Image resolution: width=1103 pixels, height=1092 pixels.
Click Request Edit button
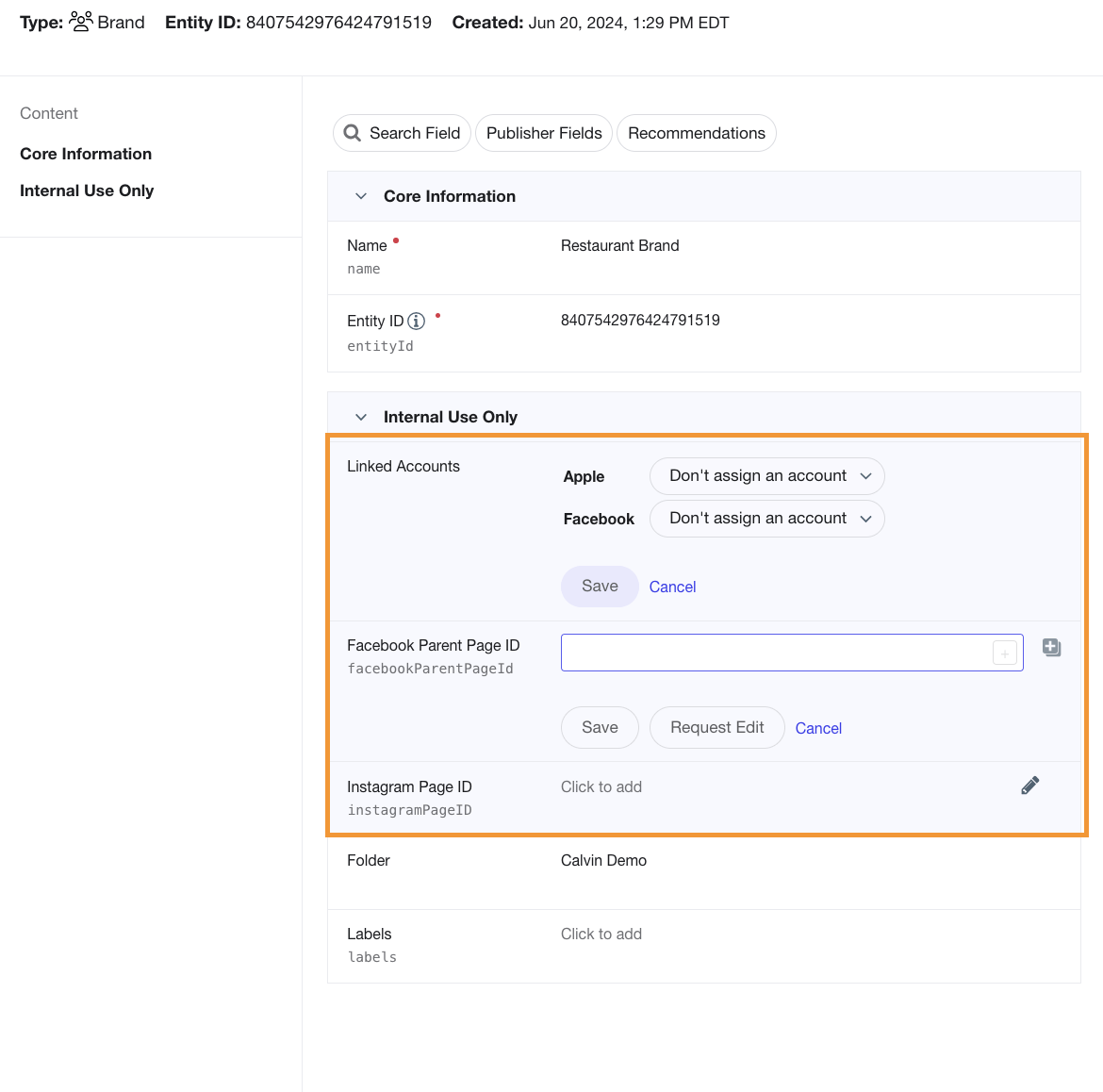pyautogui.click(x=716, y=728)
